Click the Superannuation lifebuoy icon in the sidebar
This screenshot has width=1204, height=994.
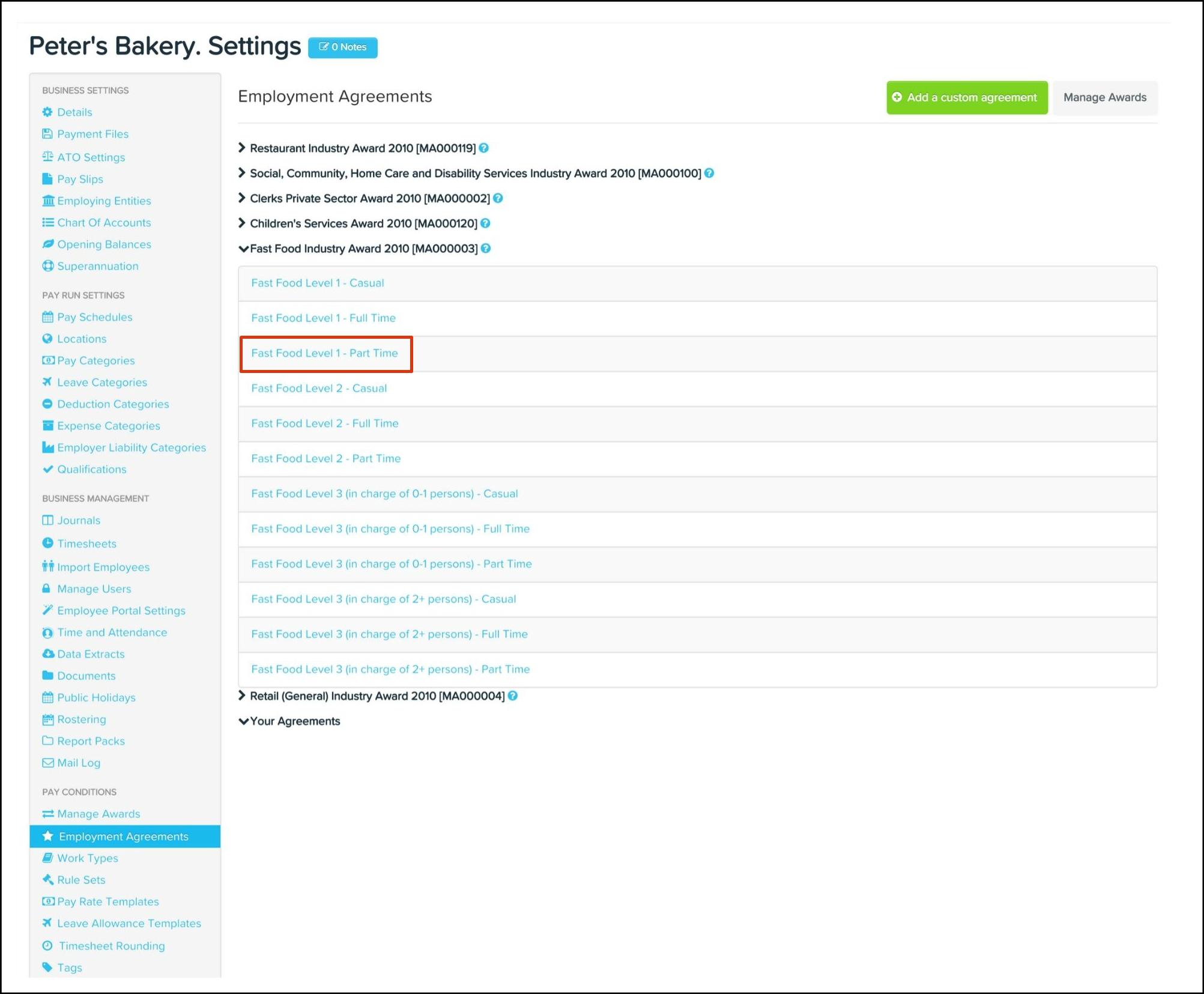coord(47,266)
